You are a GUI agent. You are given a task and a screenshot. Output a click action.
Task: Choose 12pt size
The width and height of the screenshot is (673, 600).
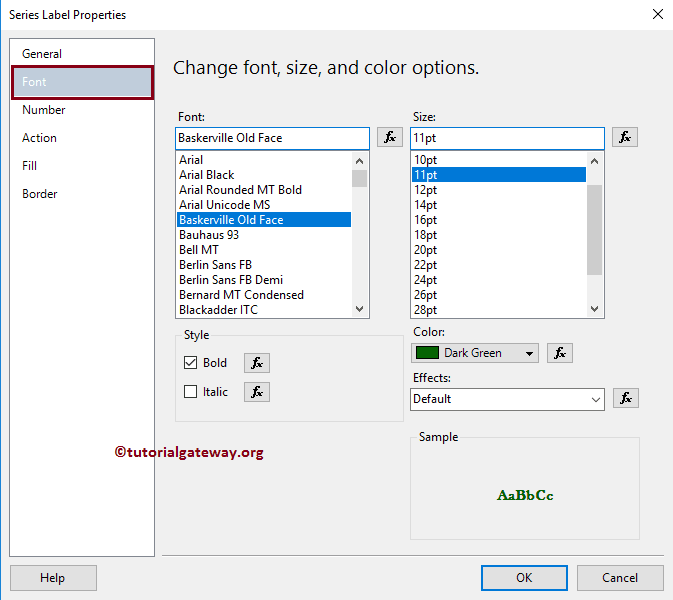coord(499,190)
